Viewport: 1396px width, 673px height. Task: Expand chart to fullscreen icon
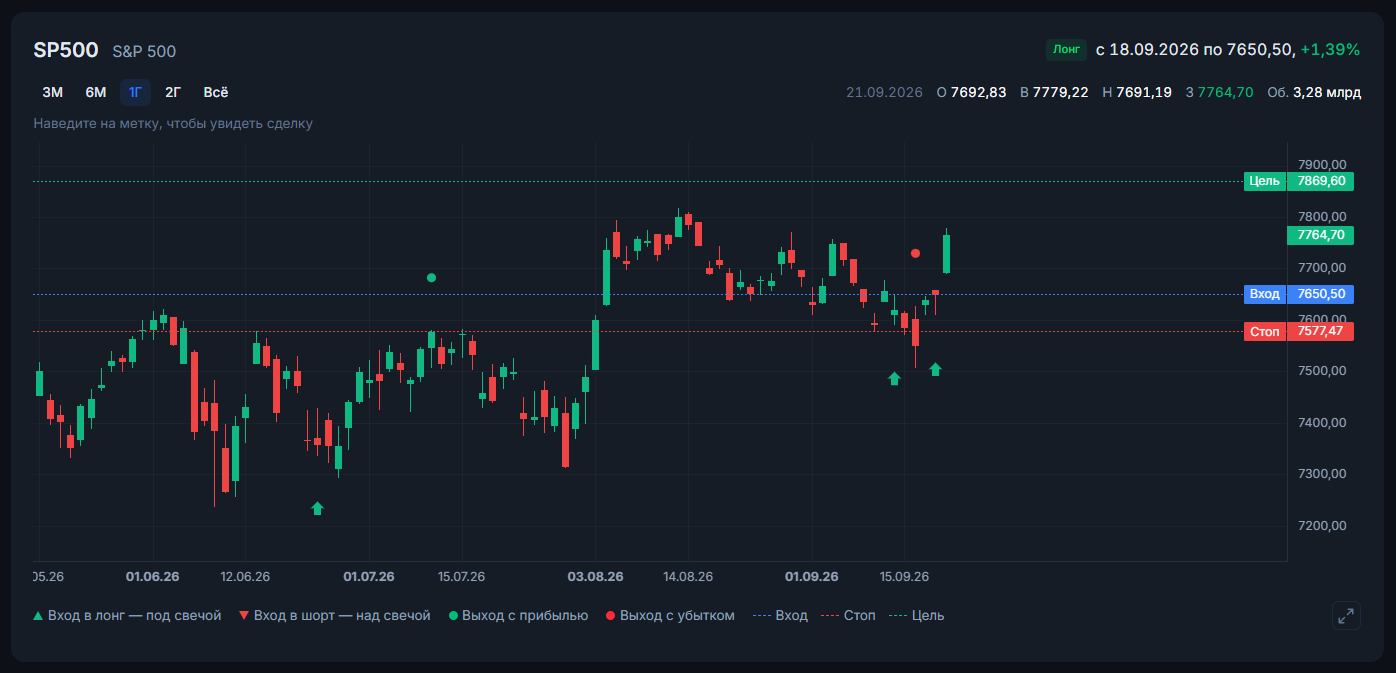point(1347,615)
